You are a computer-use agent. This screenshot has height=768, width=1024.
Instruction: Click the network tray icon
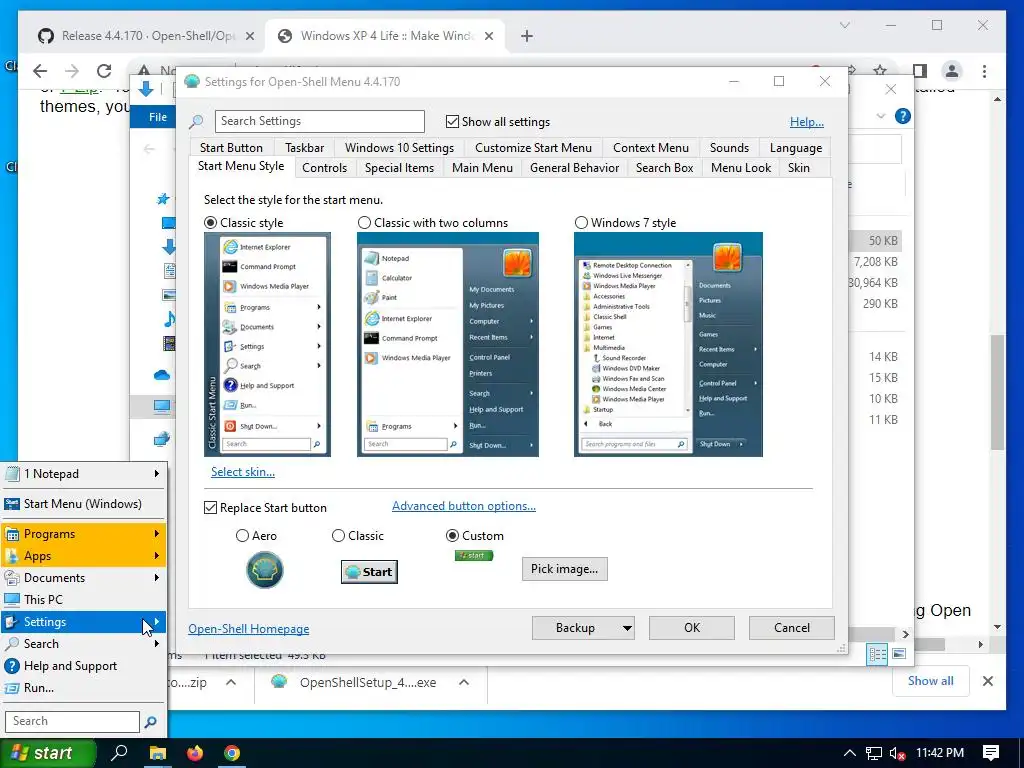click(x=874, y=753)
